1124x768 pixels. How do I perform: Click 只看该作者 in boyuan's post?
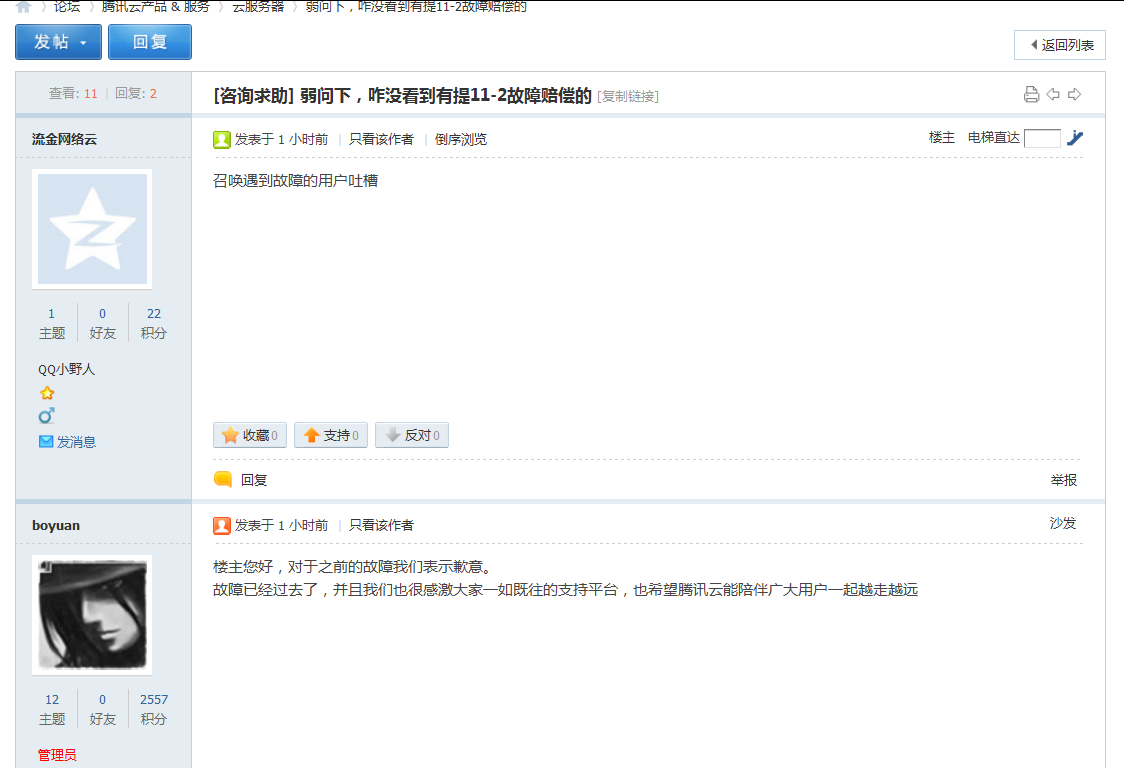click(x=381, y=526)
